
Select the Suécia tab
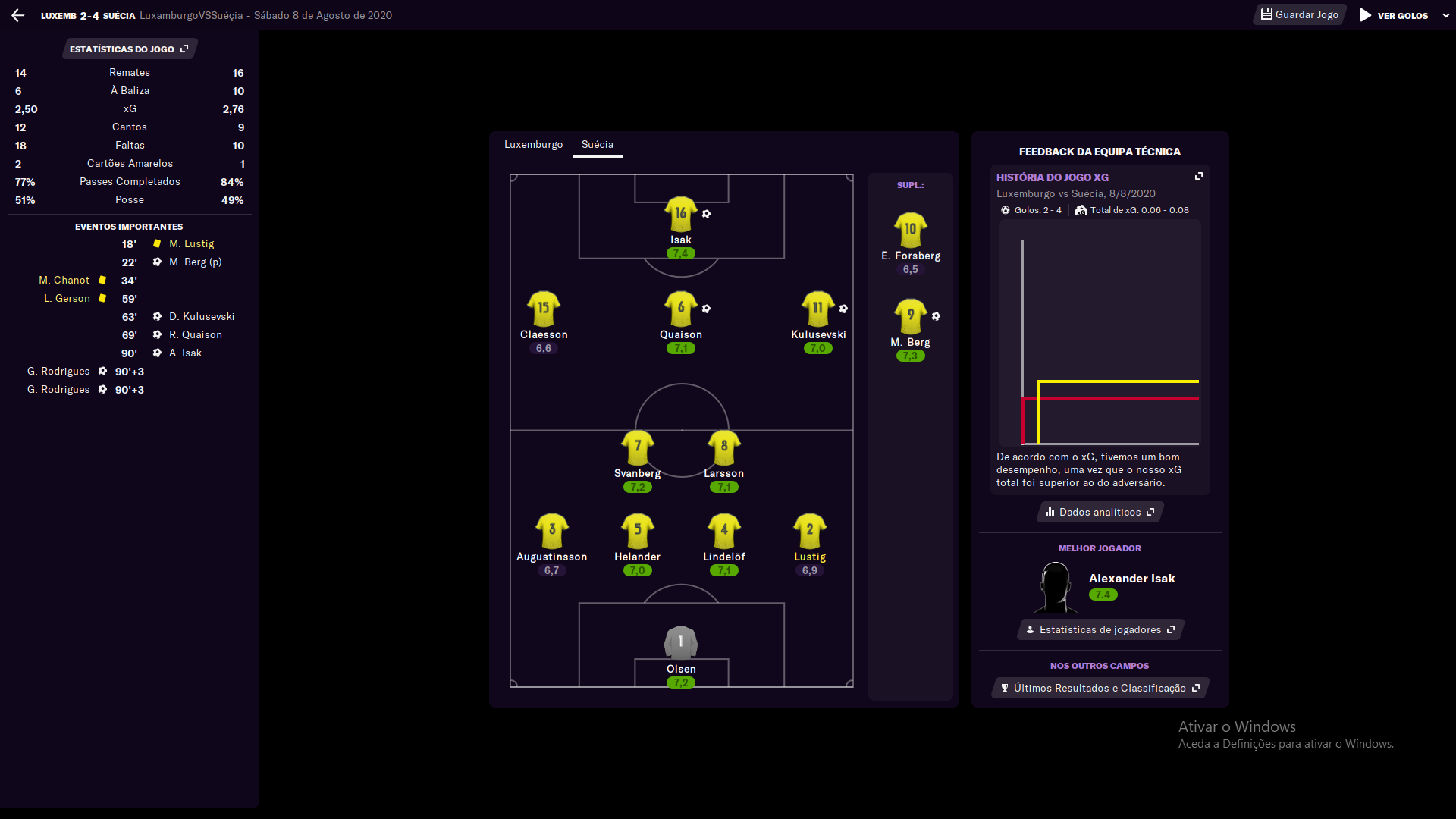pos(597,145)
